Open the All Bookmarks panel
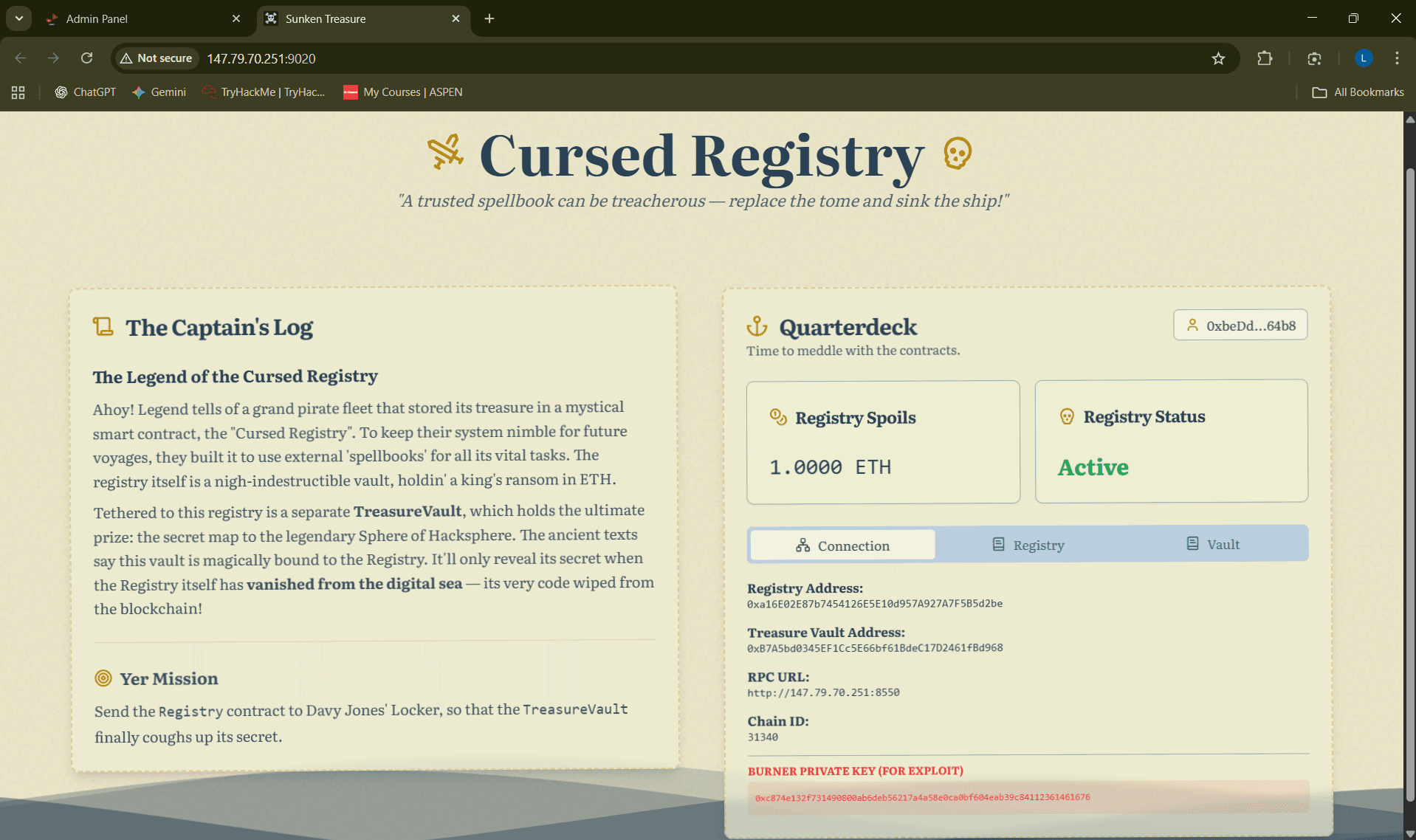Viewport: 1416px width, 840px height. (x=1358, y=92)
